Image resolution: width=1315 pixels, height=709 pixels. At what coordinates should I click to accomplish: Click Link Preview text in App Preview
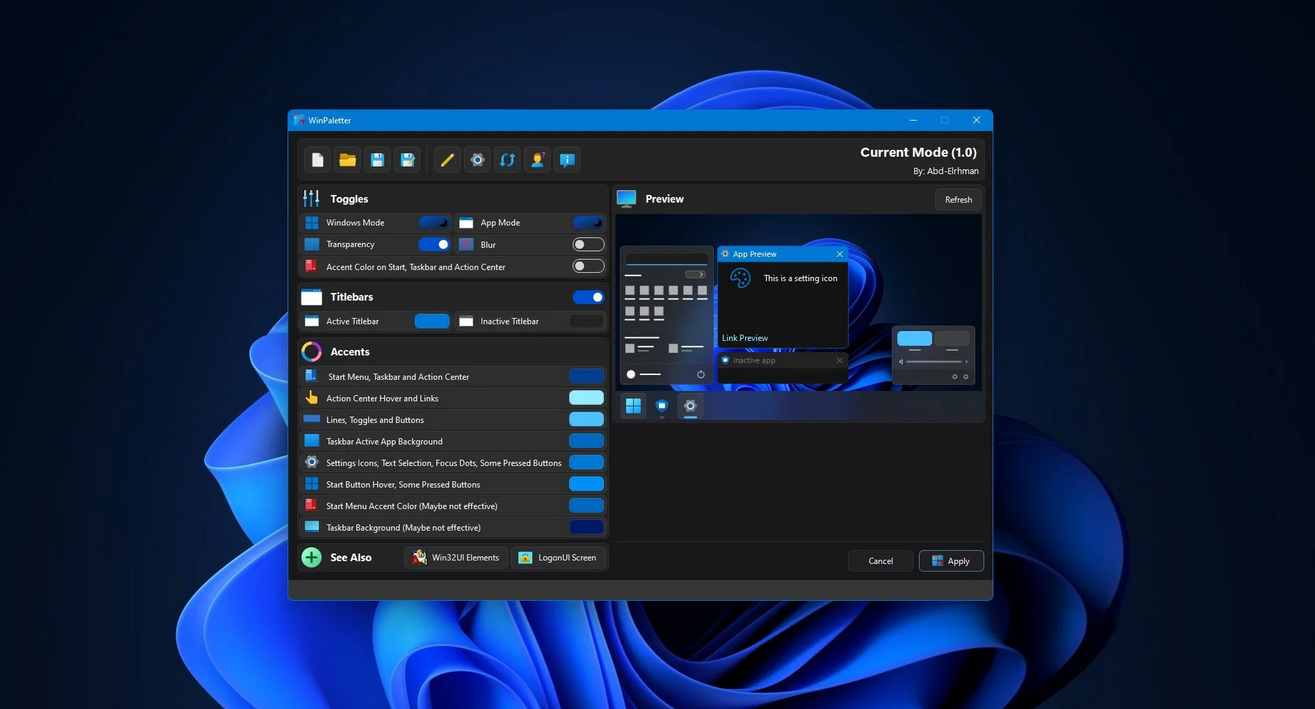click(745, 338)
